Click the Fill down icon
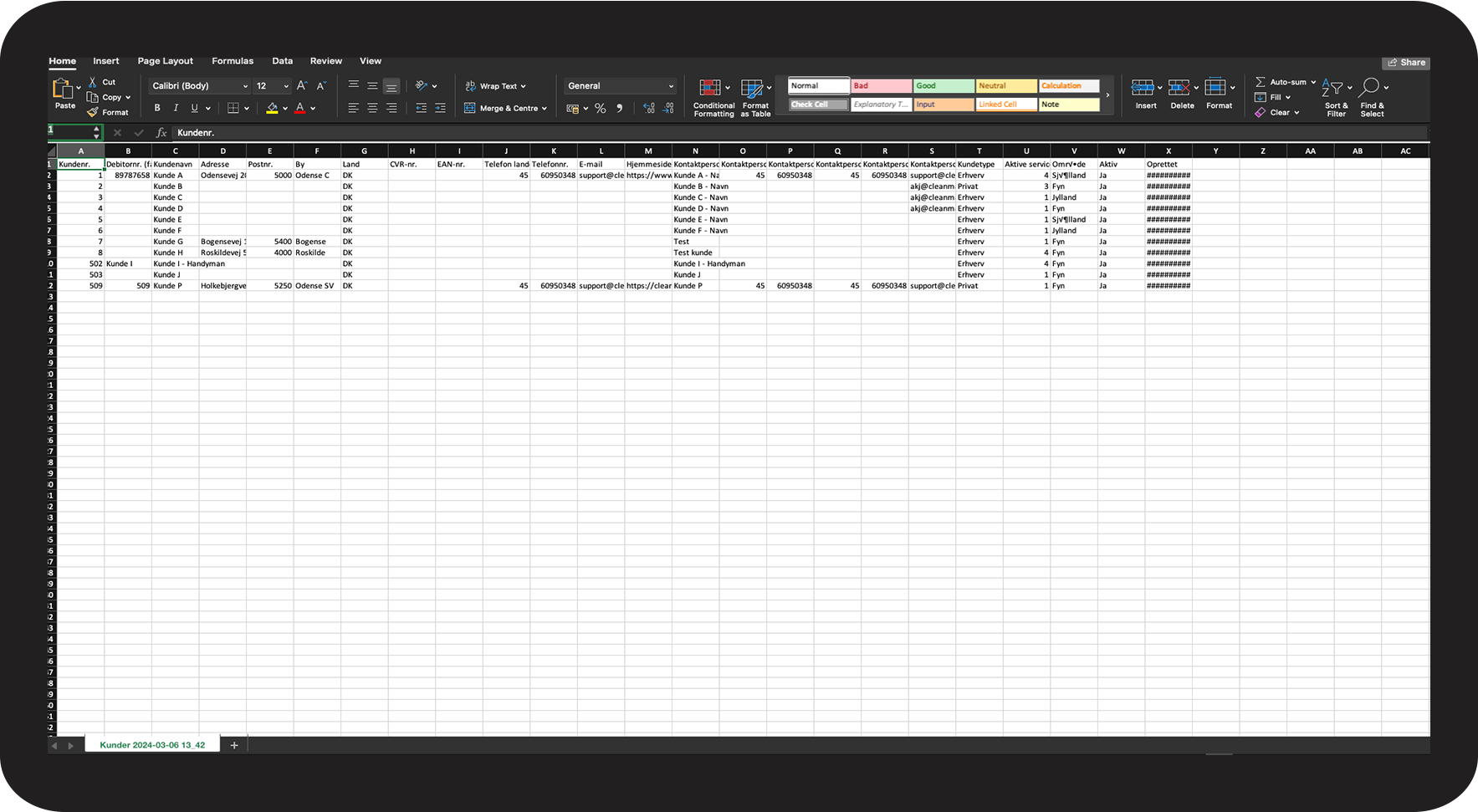This screenshot has height=812, width=1478. [1260, 97]
